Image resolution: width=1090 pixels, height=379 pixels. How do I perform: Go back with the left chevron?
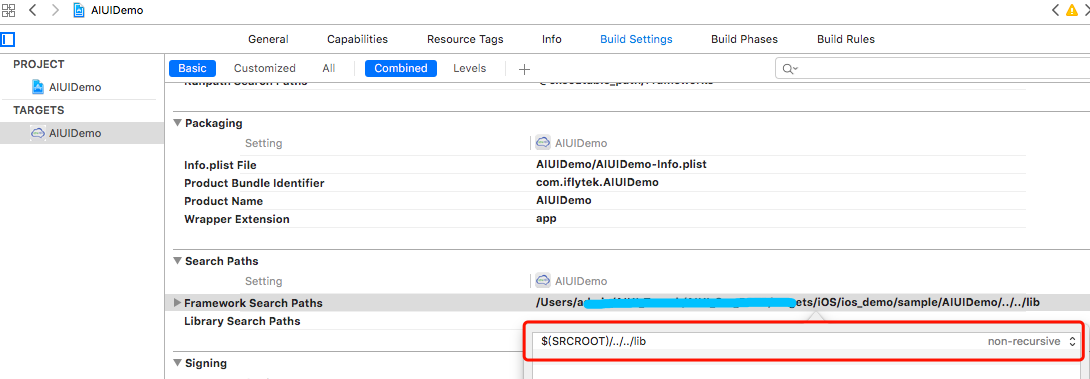point(32,10)
